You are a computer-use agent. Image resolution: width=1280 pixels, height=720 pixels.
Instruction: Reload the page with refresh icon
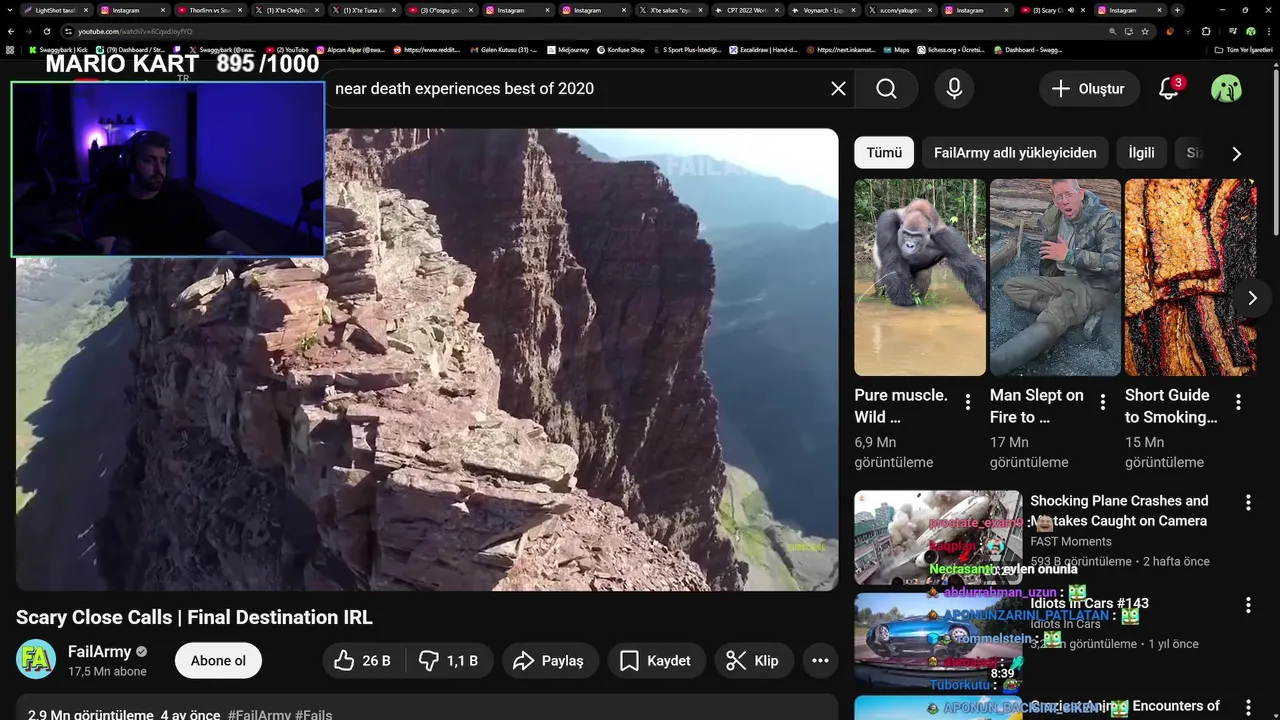click(x=47, y=31)
